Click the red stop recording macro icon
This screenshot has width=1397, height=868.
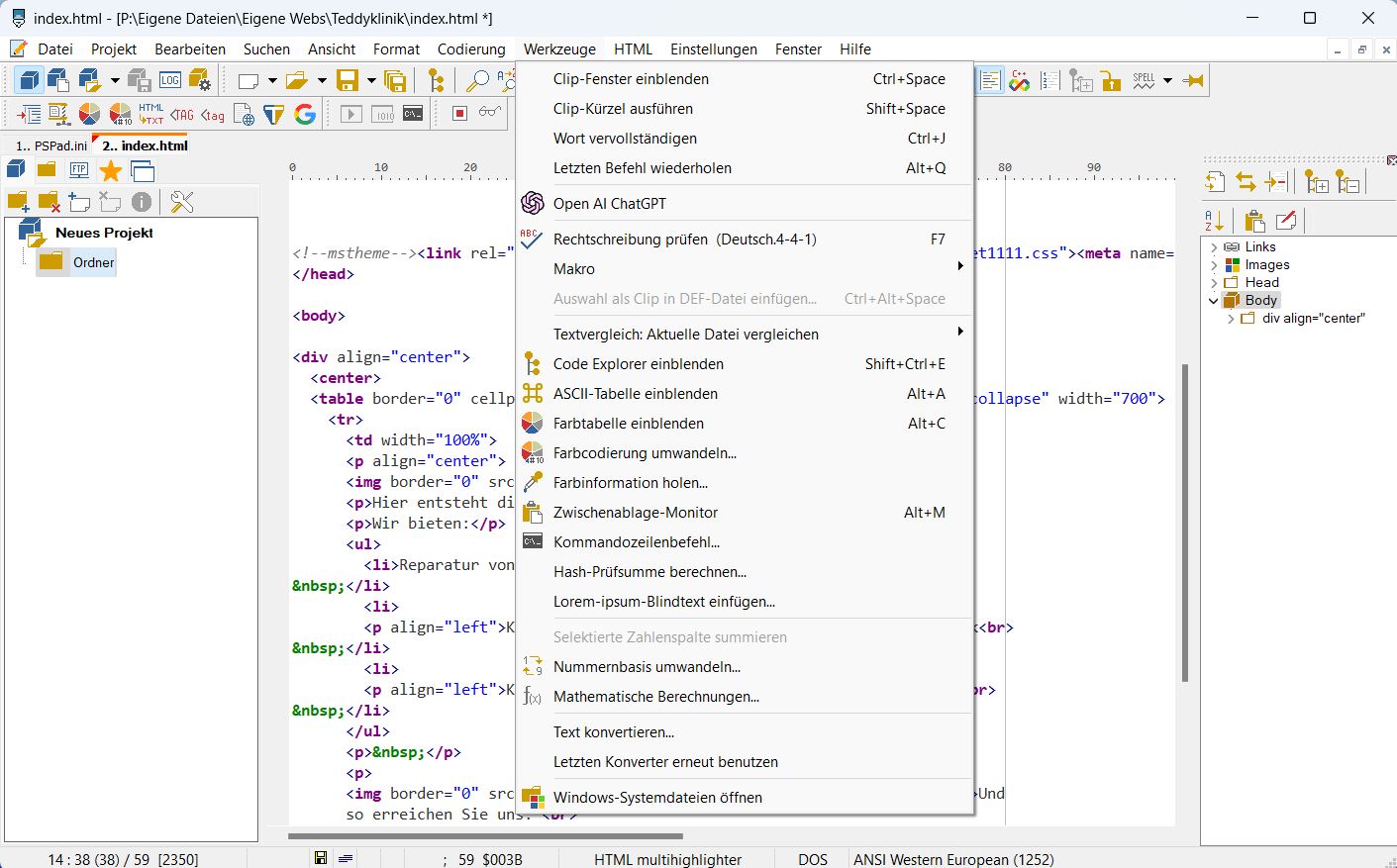[x=459, y=114]
